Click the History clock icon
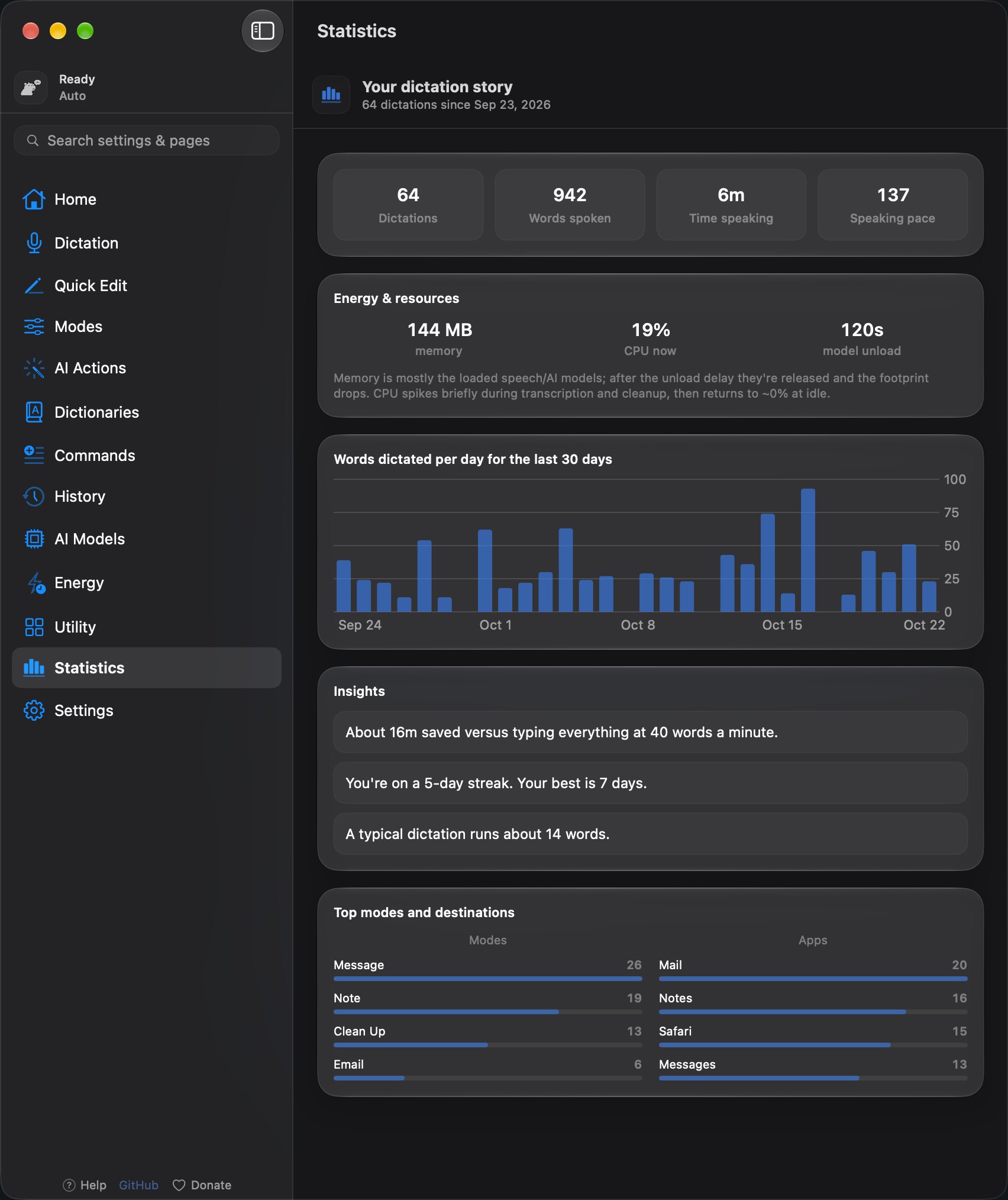The image size is (1008, 1200). (x=34, y=496)
